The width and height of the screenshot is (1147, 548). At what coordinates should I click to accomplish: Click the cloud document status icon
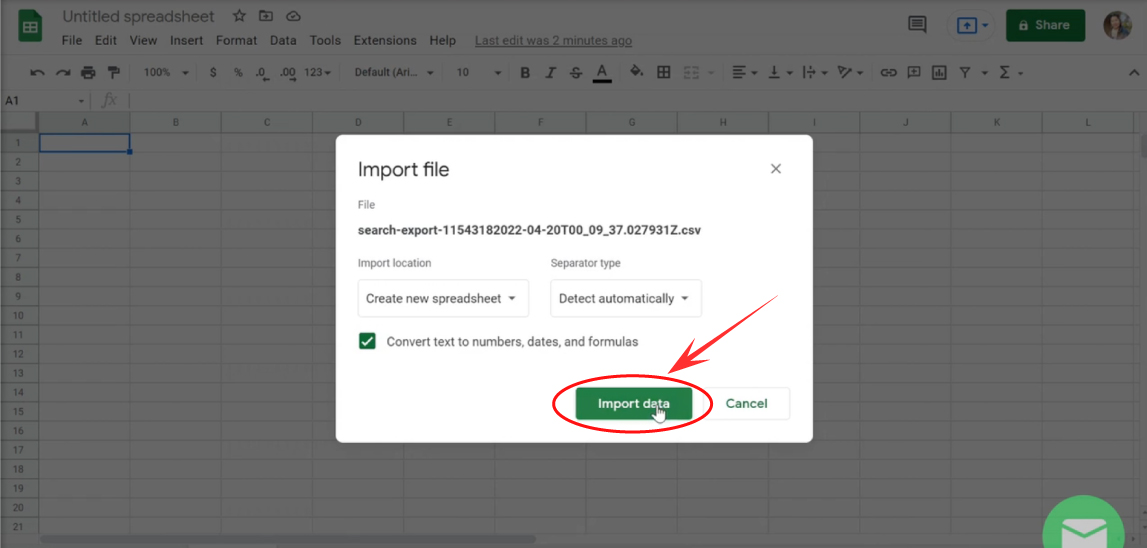[x=293, y=16]
